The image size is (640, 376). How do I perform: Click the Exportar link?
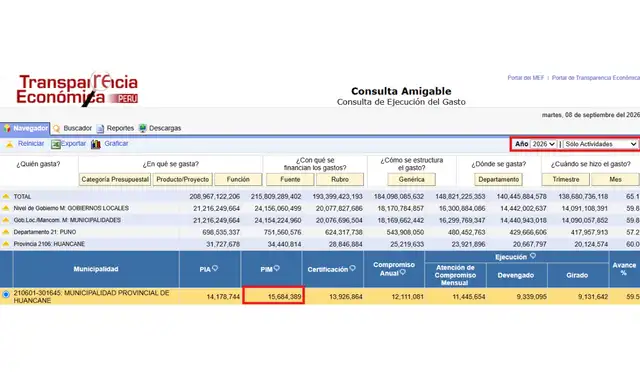coord(73,144)
